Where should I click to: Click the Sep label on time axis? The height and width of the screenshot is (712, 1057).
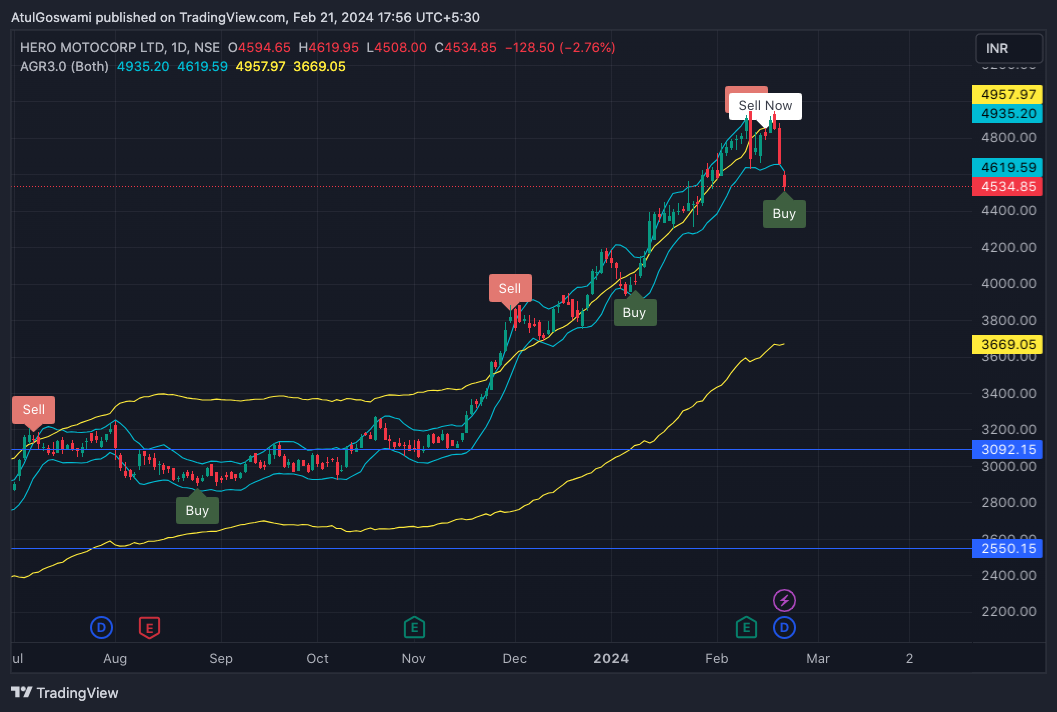pyautogui.click(x=220, y=658)
